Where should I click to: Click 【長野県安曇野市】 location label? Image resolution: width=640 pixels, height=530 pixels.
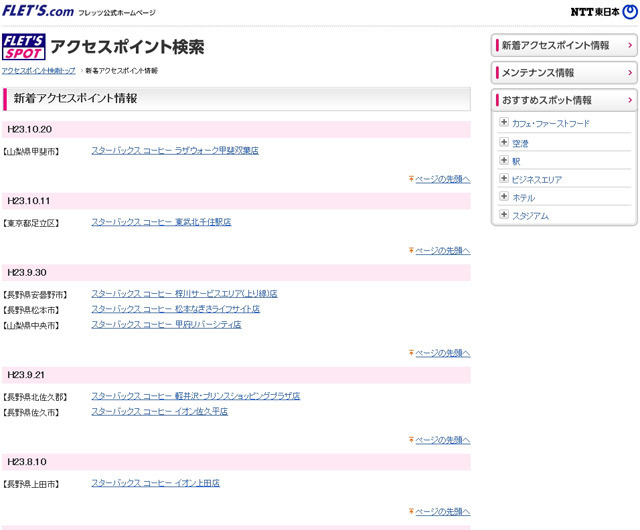(x=35, y=295)
